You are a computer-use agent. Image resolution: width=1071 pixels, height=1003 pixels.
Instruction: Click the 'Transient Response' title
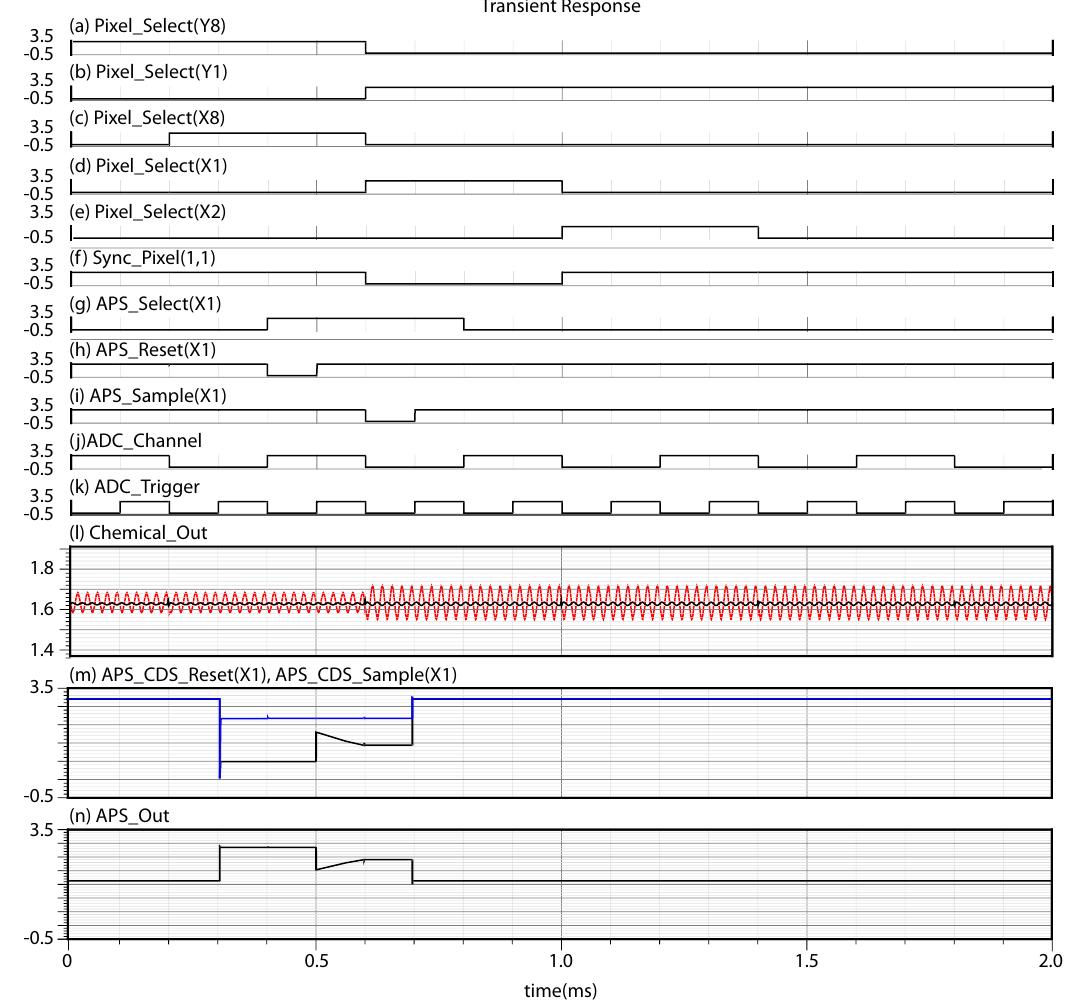point(561,7)
